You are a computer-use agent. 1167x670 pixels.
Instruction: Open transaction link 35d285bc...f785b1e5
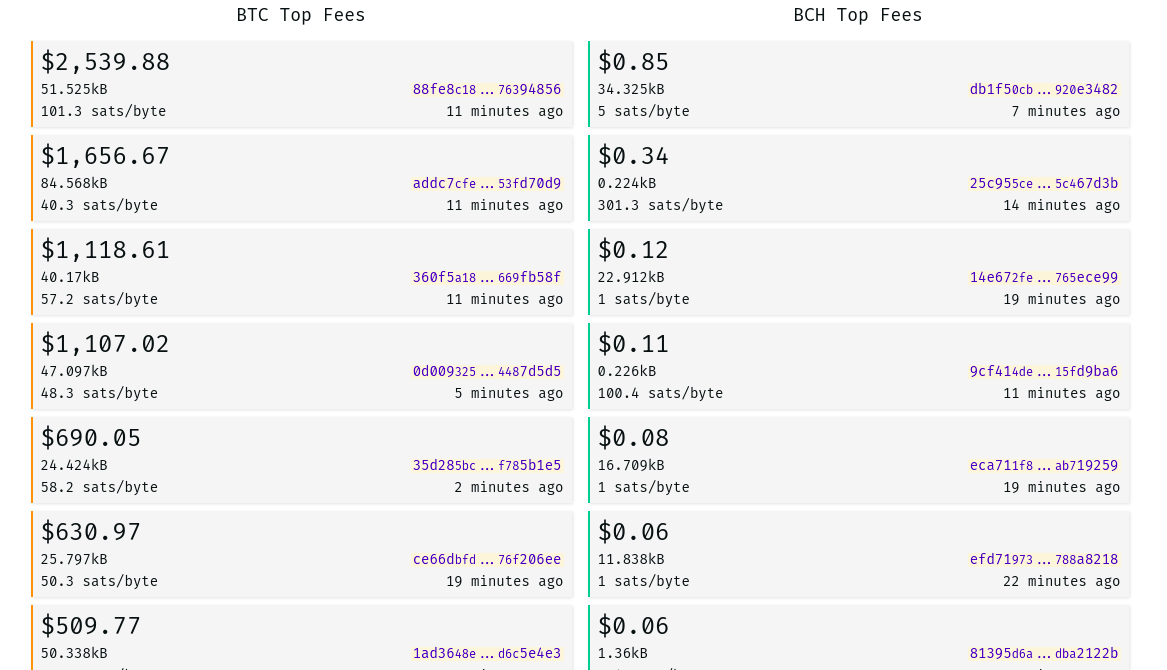tap(487, 465)
